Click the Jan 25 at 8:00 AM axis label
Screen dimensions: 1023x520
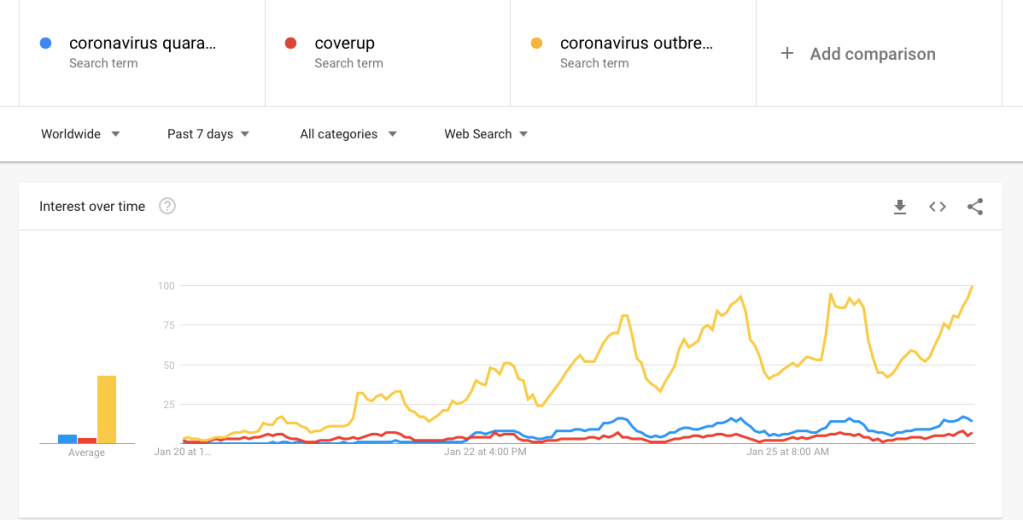(x=788, y=452)
